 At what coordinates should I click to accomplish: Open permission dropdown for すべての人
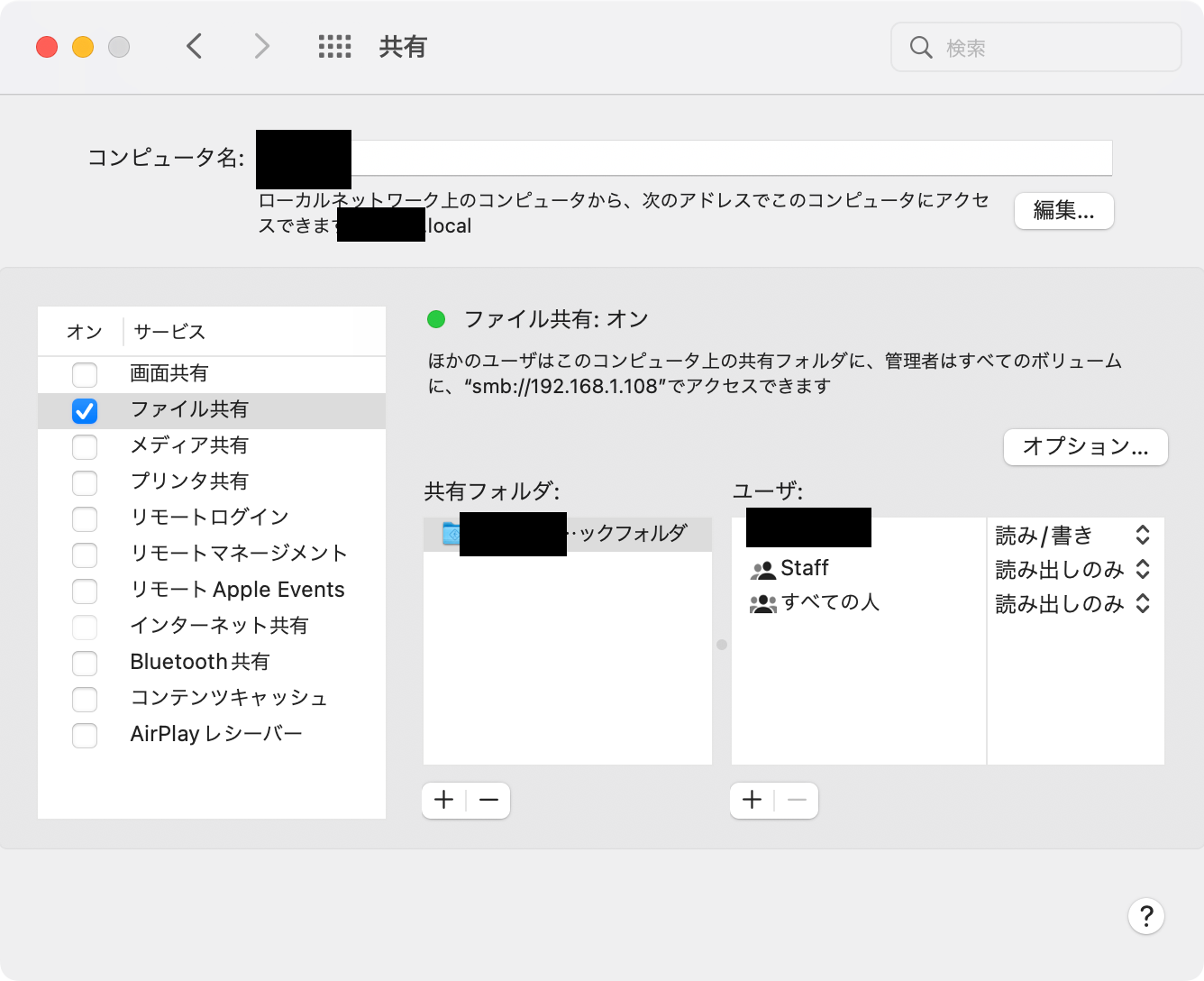(x=1142, y=604)
